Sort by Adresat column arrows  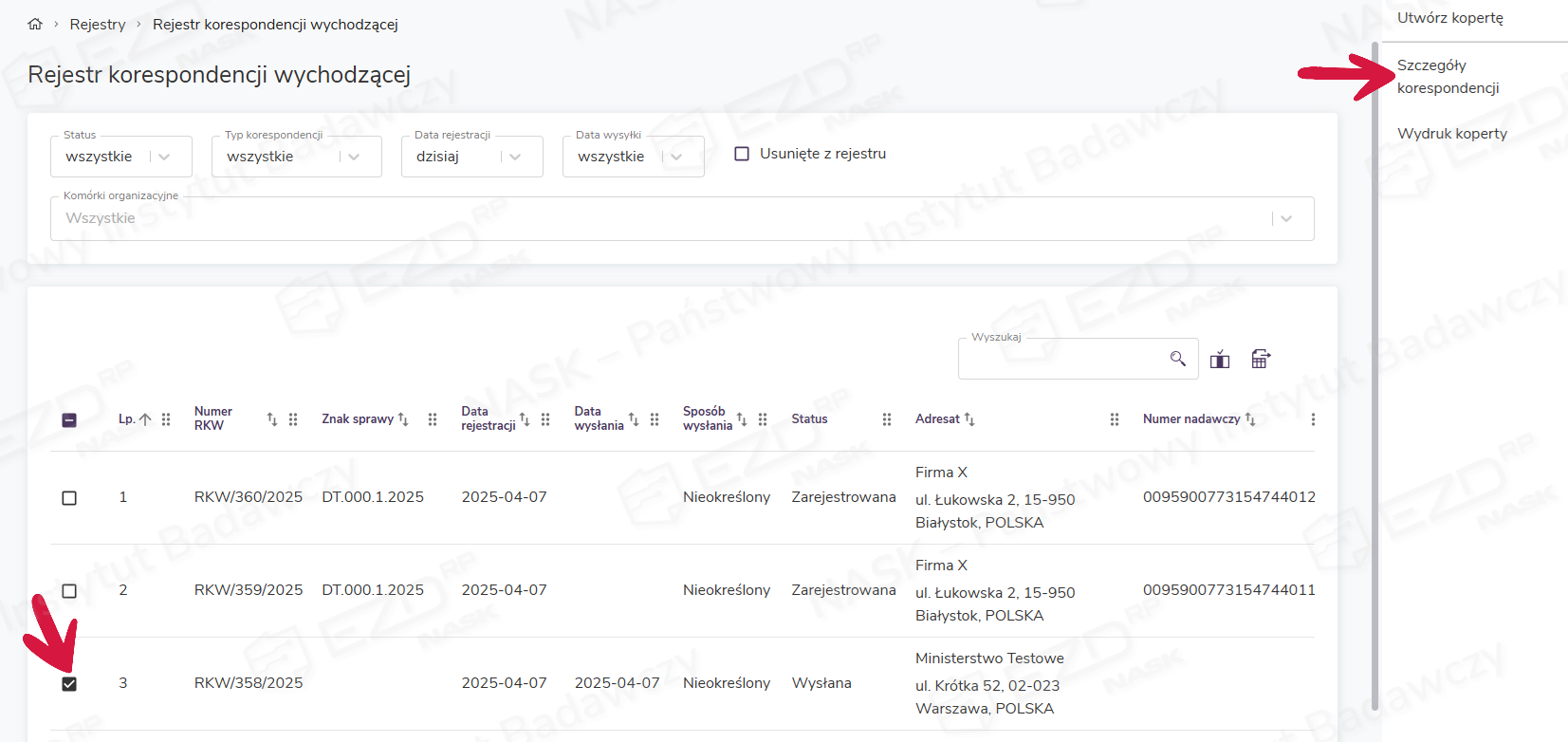(x=969, y=419)
